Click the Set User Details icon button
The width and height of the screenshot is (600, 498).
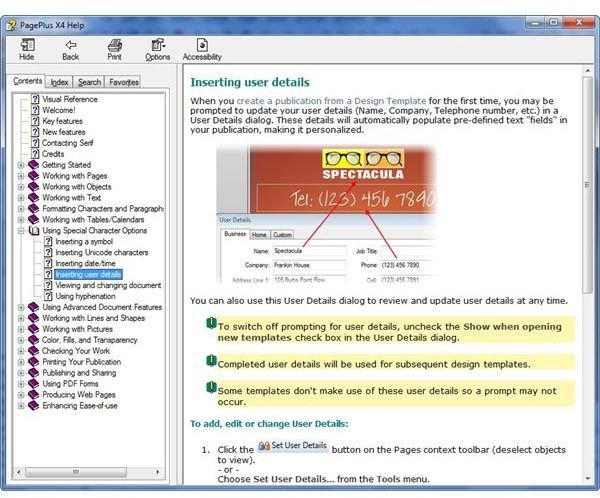point(293,446)
